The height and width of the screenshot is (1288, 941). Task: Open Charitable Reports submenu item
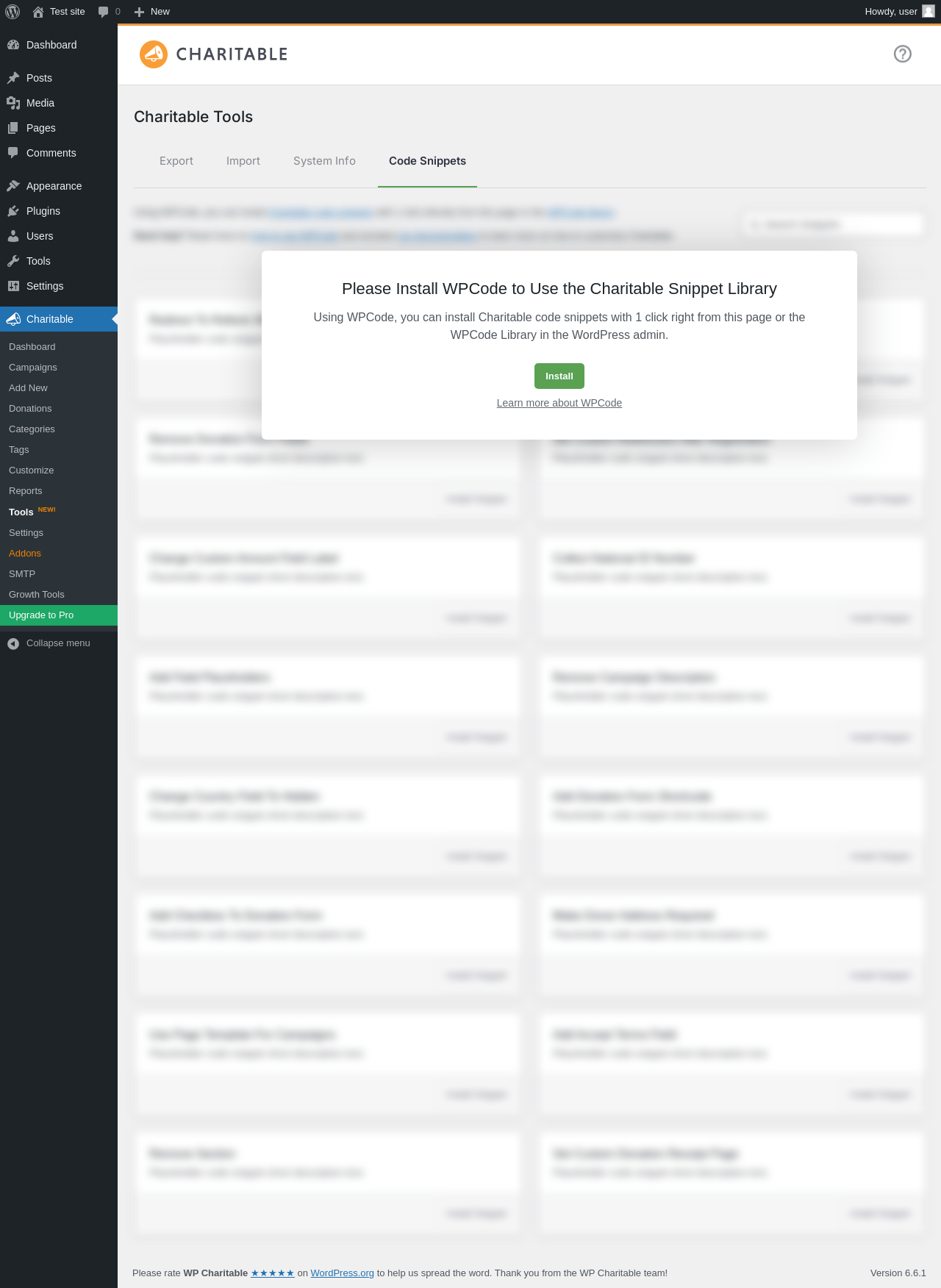click(59, 491)
